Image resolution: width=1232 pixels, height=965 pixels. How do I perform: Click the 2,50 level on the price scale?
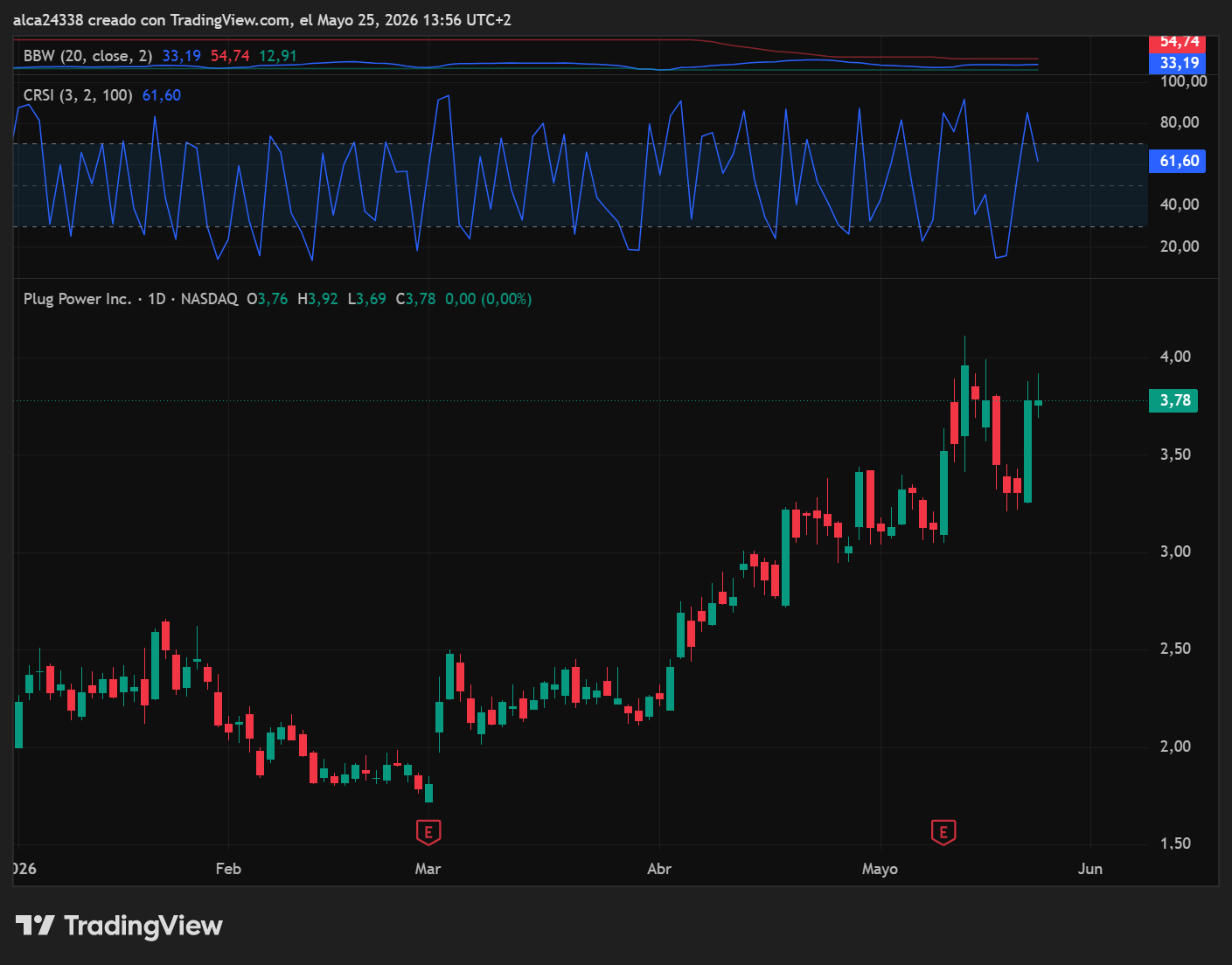pos(1175,649)
